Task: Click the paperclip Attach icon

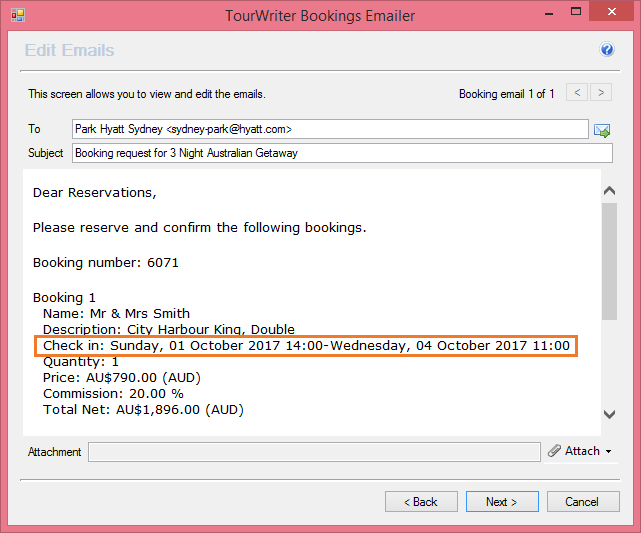Action: [x=554, y=451]
